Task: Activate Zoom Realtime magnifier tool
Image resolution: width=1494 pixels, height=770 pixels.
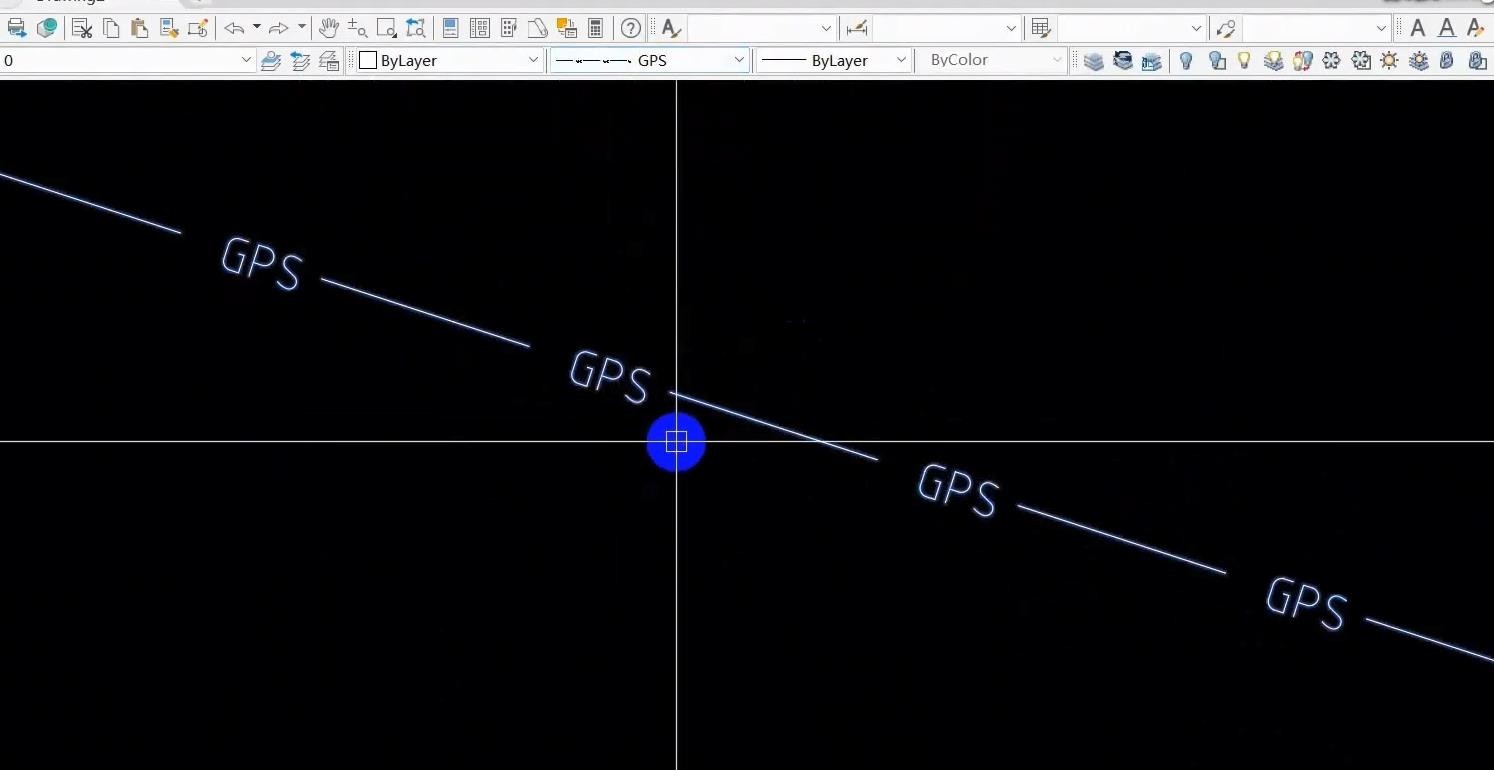Action: point(357,28)
